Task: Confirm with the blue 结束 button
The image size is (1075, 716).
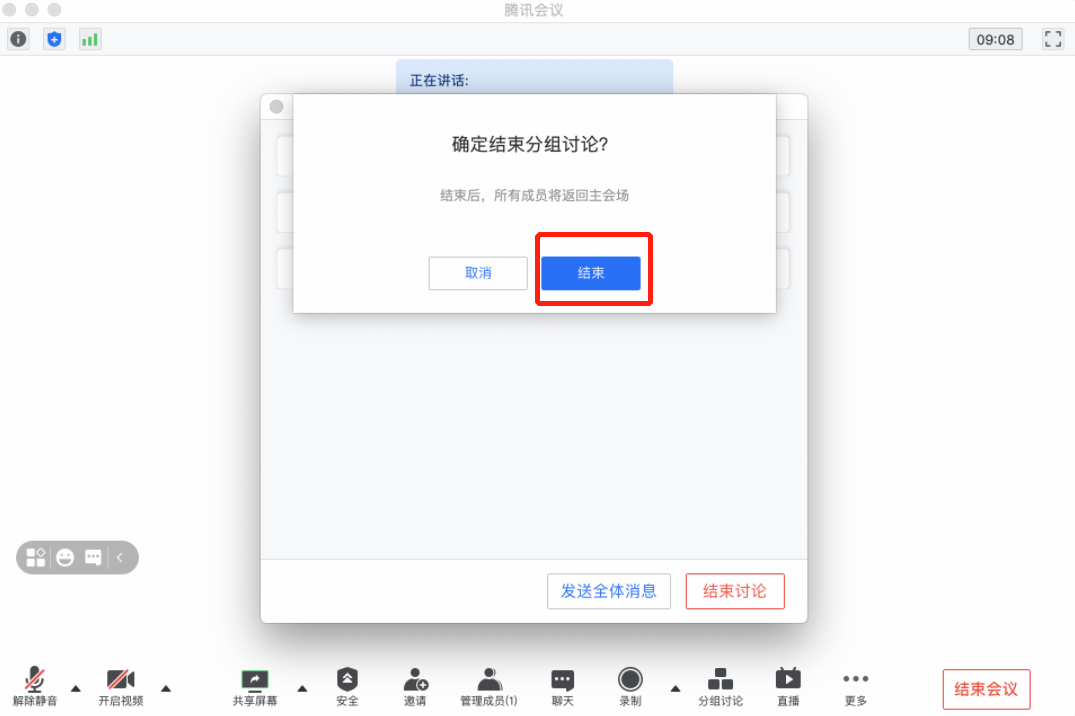Action: (591, 273)
